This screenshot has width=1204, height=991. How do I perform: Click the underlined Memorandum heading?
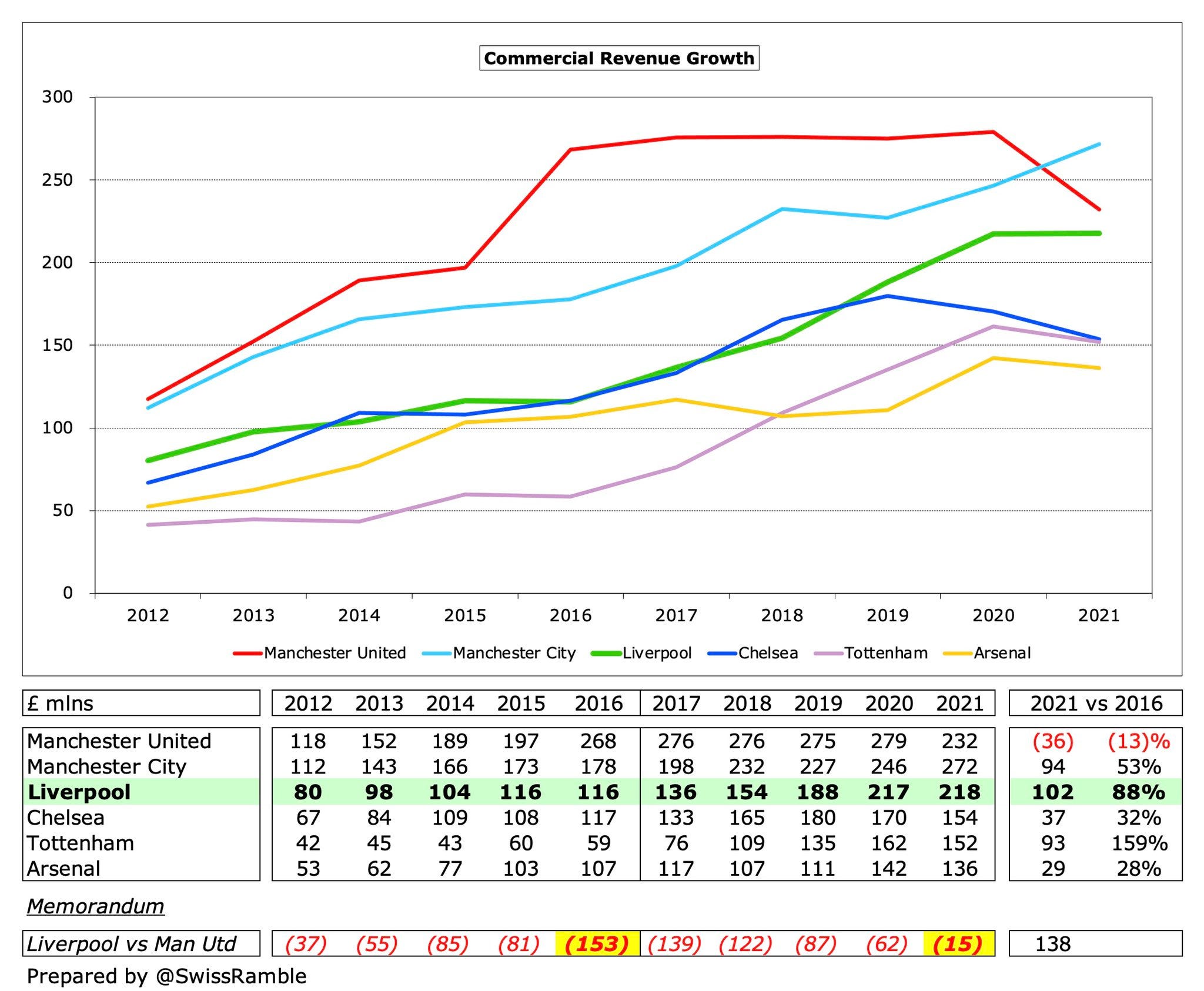coord(96,906)
